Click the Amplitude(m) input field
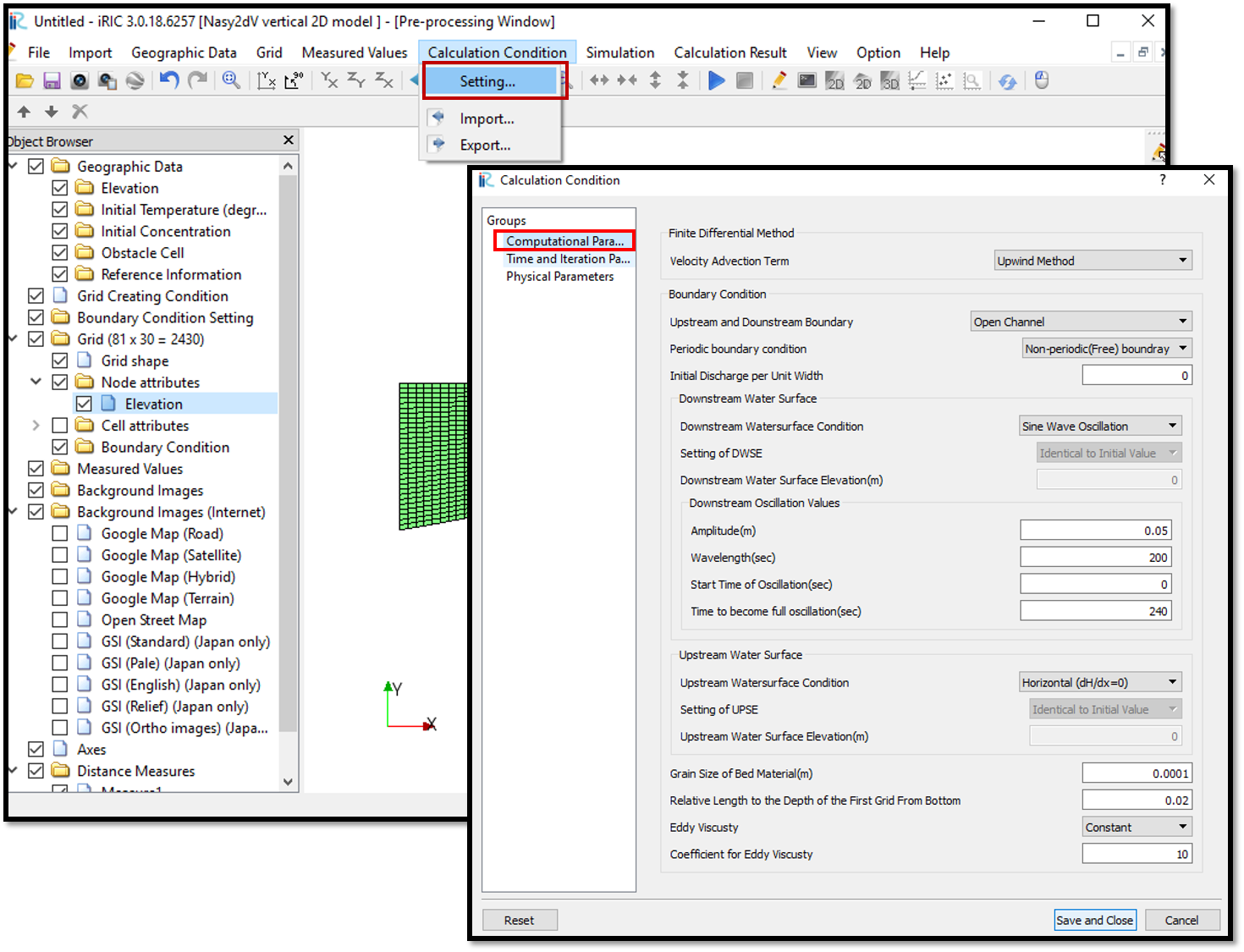The width and height of the screenshot is (1244, 952). click(x=1096, y=531)
